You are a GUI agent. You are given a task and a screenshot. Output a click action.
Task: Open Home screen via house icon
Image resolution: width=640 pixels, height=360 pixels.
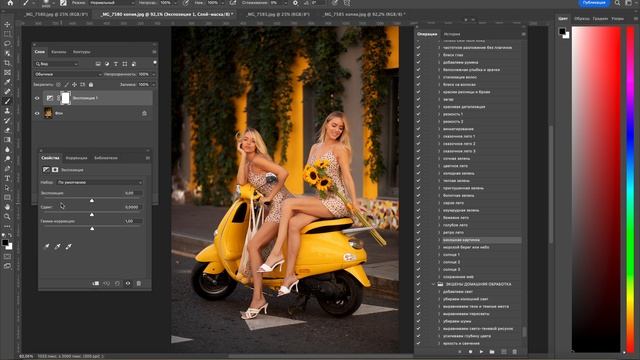tap(10, 3)
